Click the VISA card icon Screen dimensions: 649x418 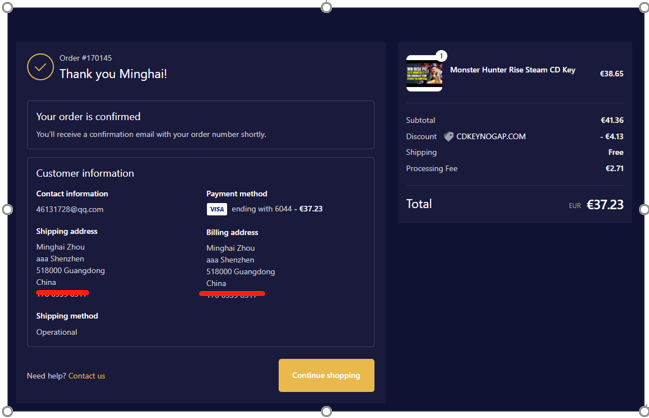[x=216, y=209]
